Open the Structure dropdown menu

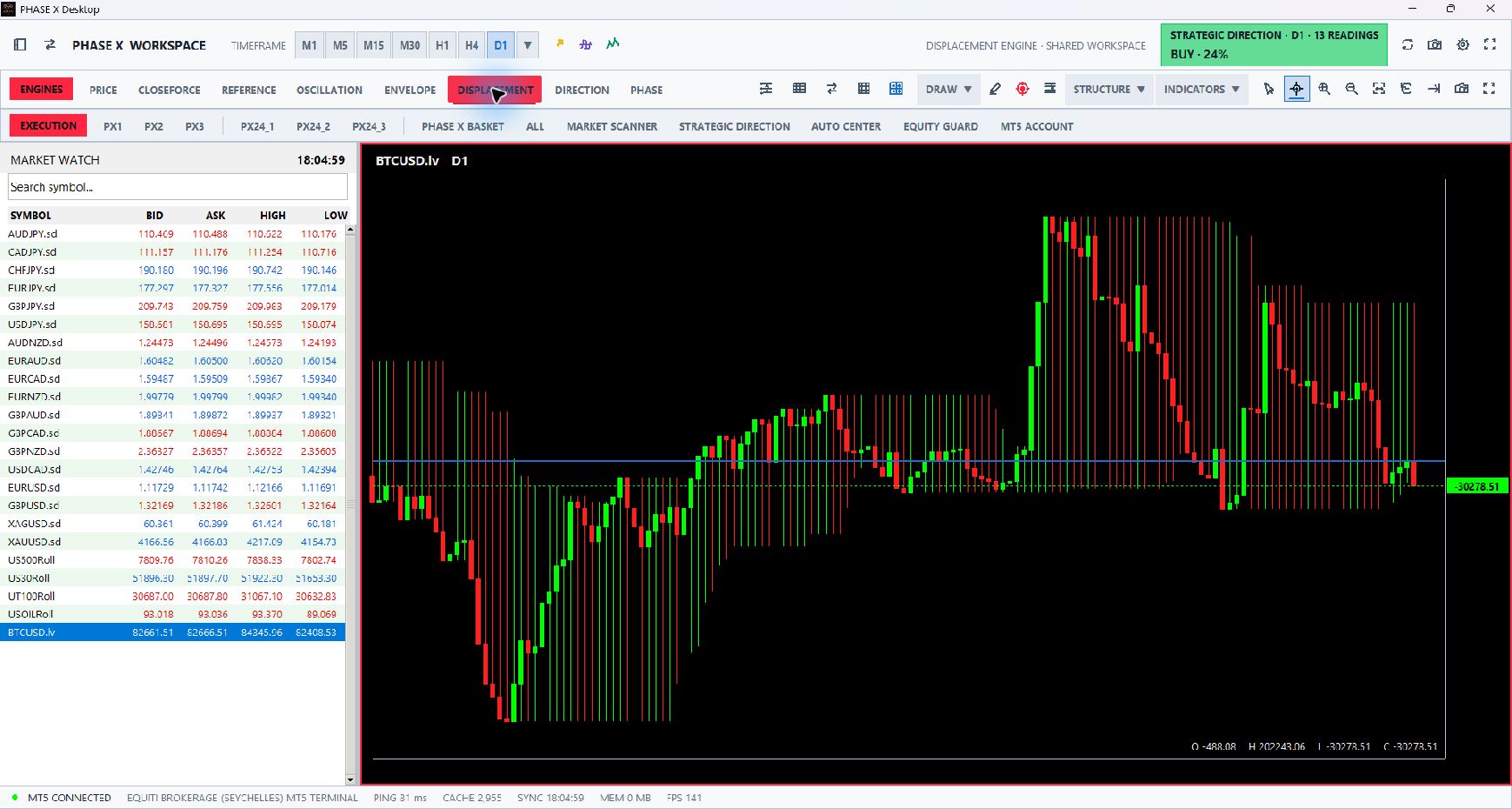pos(1109,89)
